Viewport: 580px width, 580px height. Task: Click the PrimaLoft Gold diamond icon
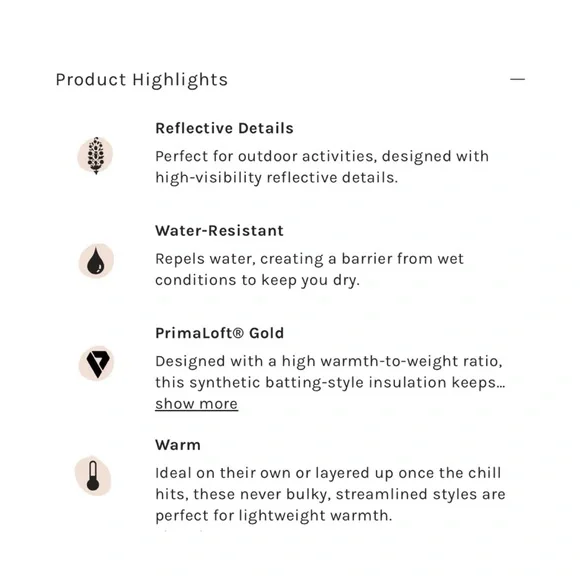[x=96, y=363]
